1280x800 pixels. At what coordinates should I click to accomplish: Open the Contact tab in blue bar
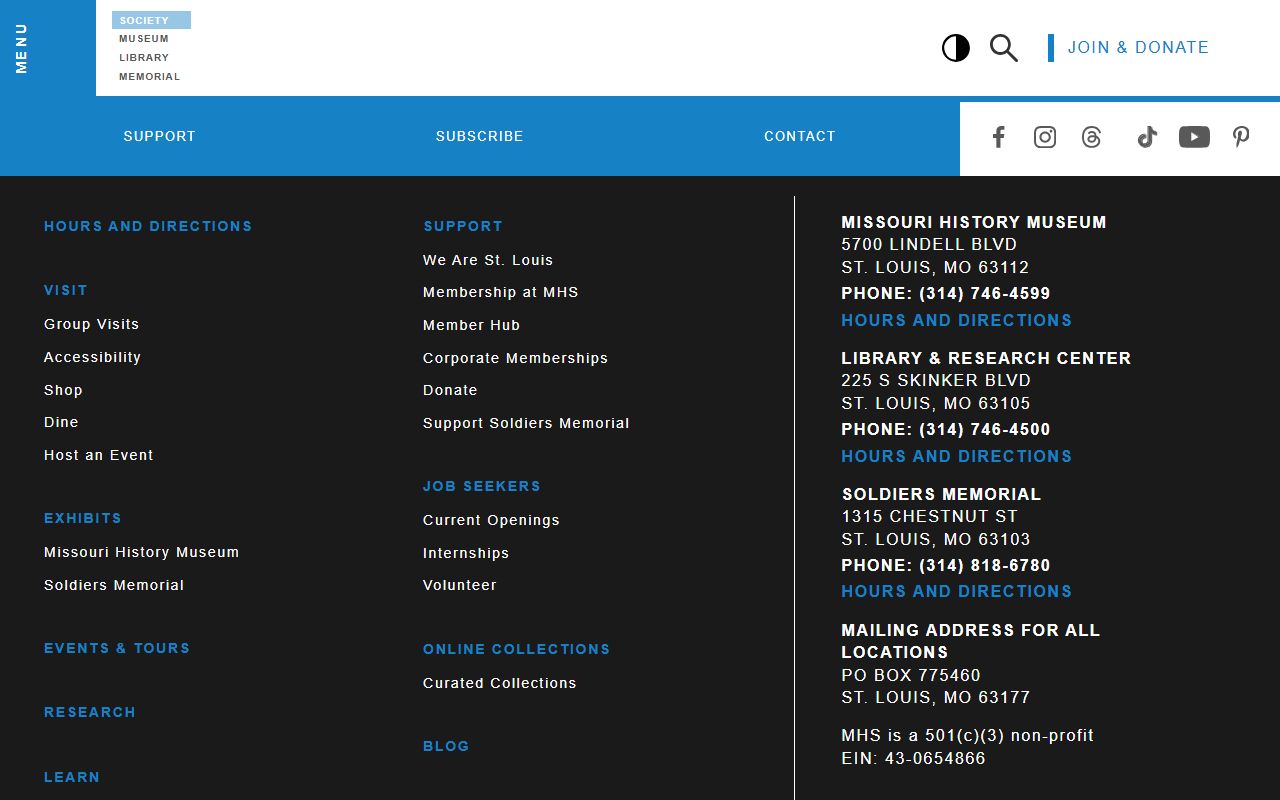point(800,136)
